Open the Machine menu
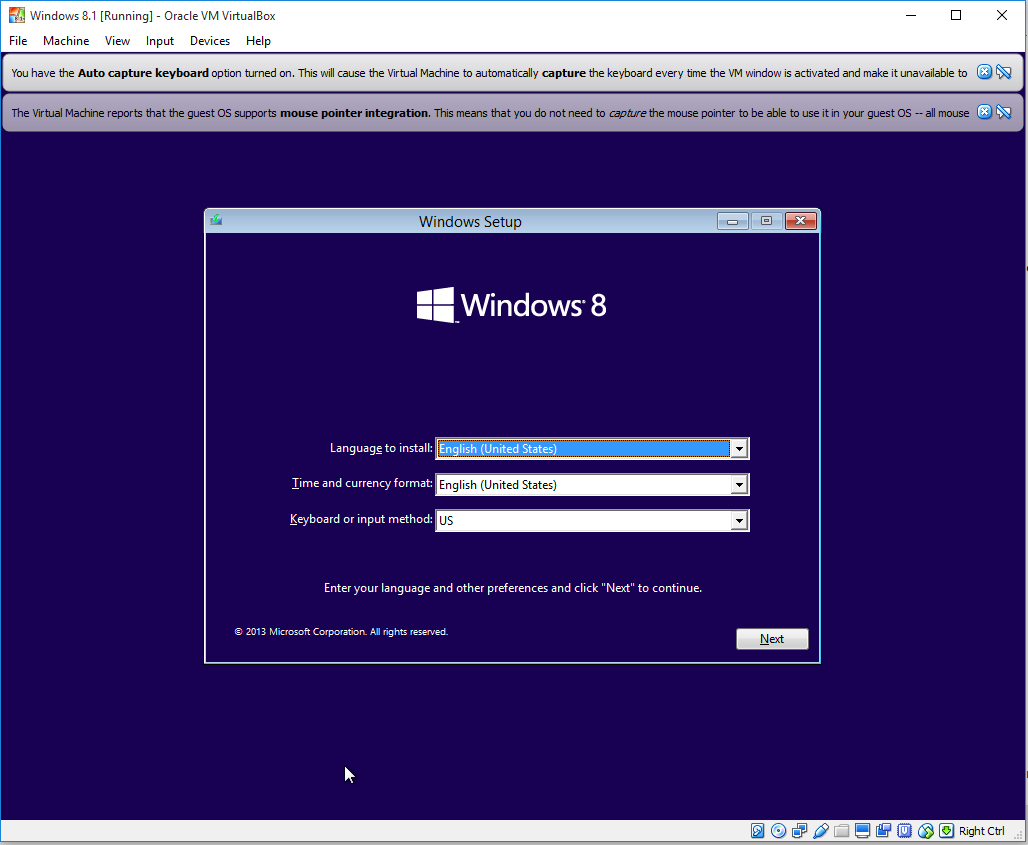This screenshot has width=1028, height=845. point(66,41)
